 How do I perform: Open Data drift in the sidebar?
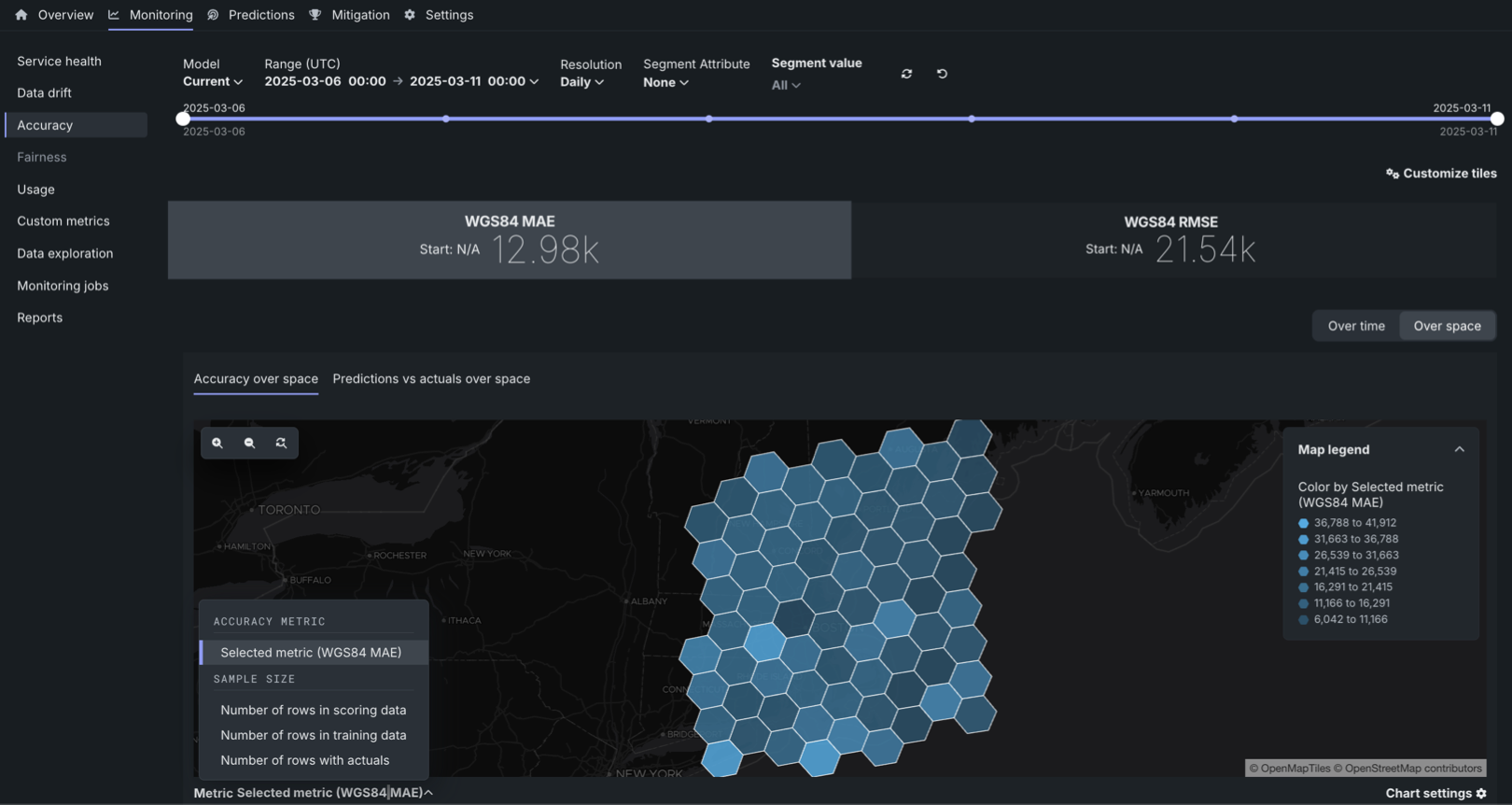44,93
